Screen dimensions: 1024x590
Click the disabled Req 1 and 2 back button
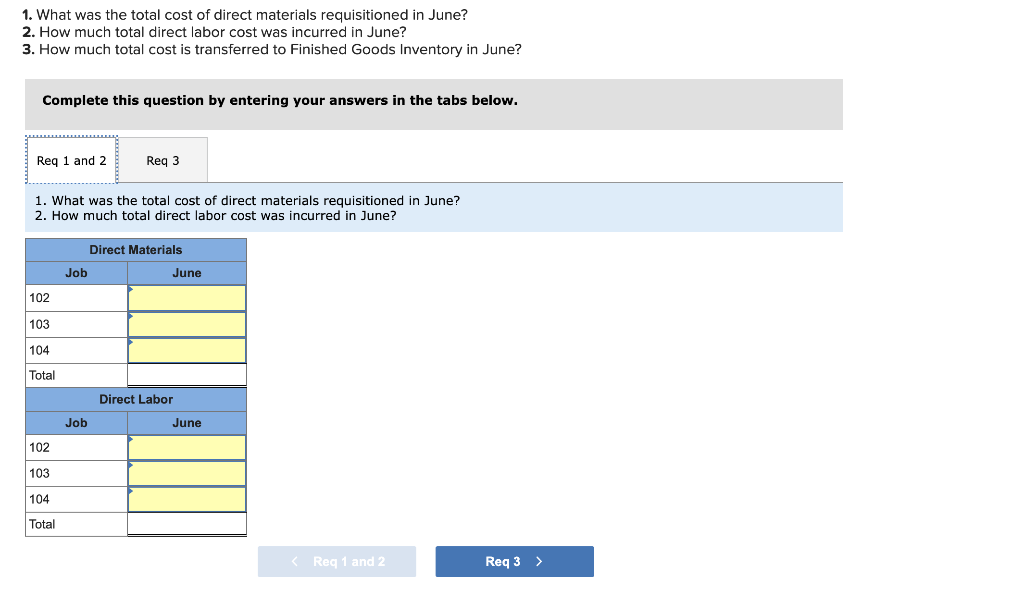point(337,561)
